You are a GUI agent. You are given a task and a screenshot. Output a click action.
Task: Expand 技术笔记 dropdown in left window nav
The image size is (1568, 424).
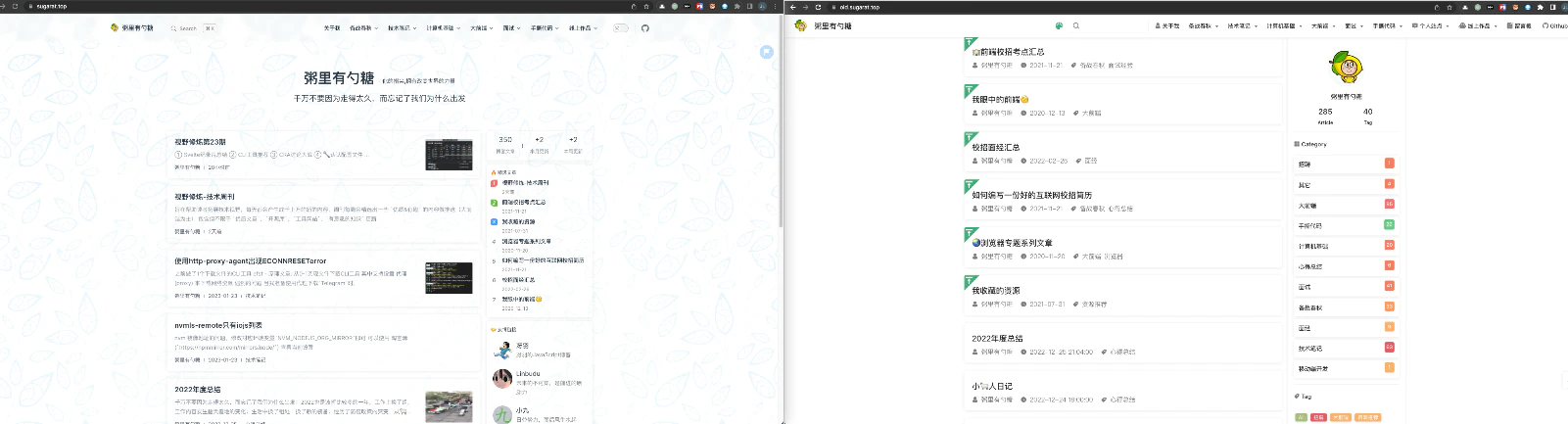(402, 28)
